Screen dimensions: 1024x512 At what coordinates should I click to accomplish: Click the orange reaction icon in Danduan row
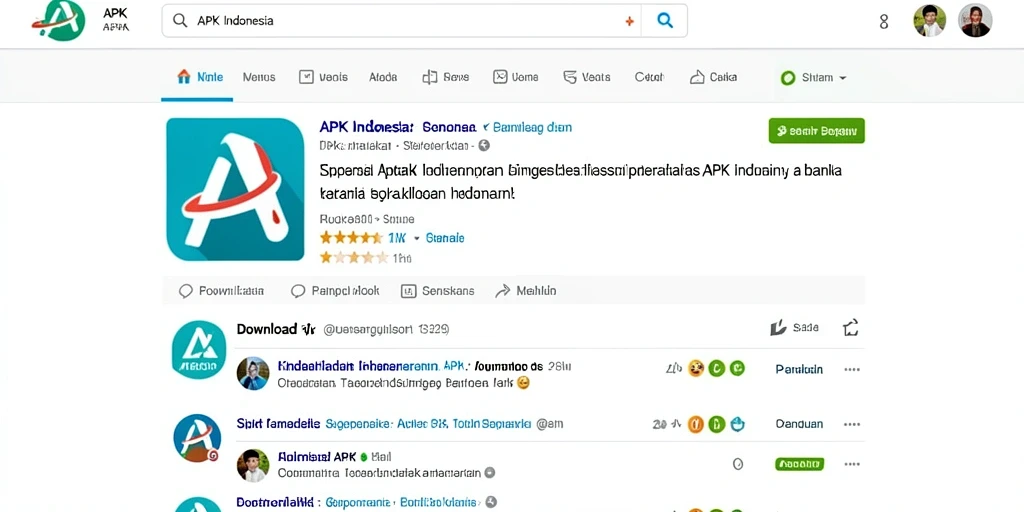(696, 424)
